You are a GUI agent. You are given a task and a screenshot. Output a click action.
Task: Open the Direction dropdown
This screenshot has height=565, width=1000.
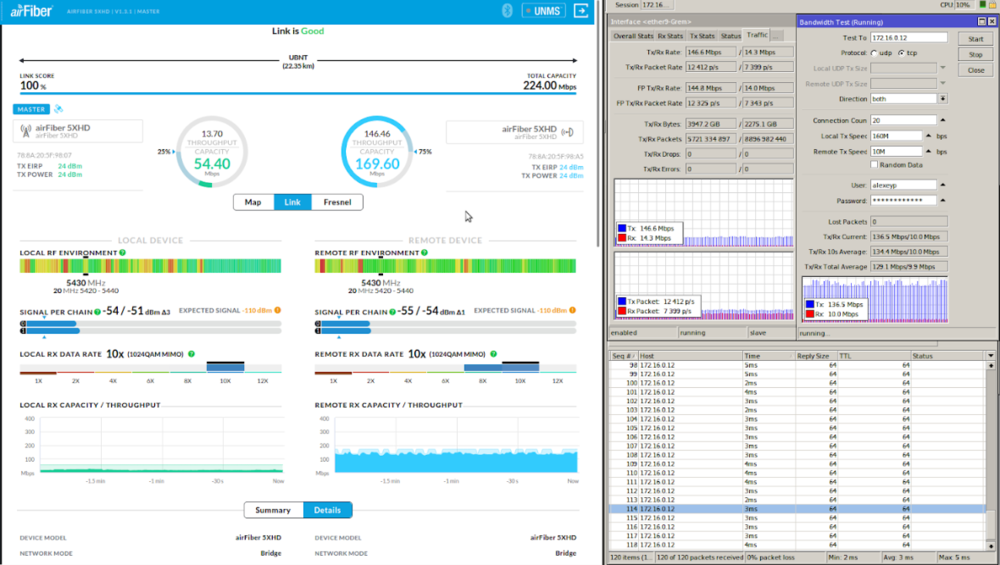click(942, 99)
